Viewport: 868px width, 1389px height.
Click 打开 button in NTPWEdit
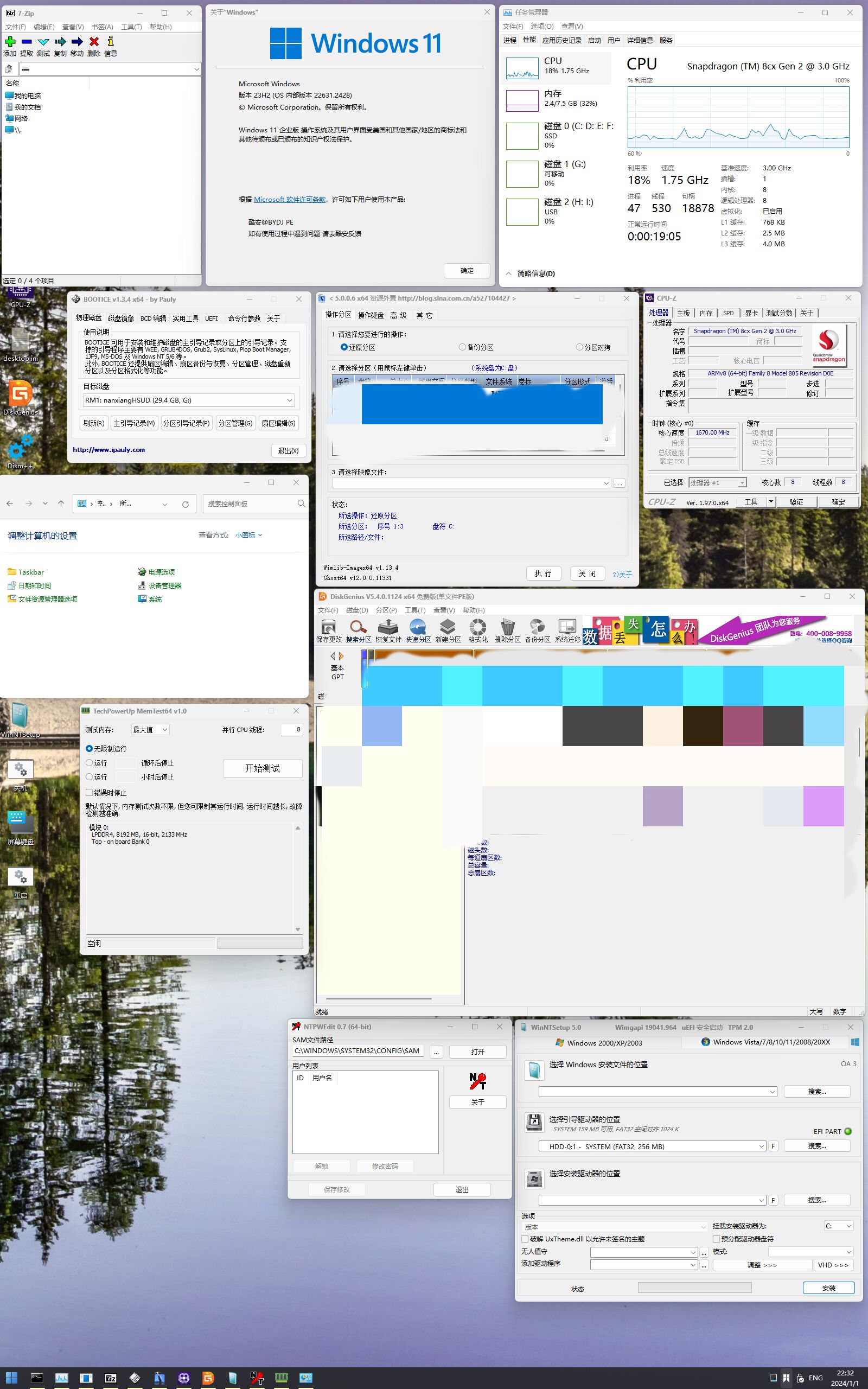[477, 1052]
